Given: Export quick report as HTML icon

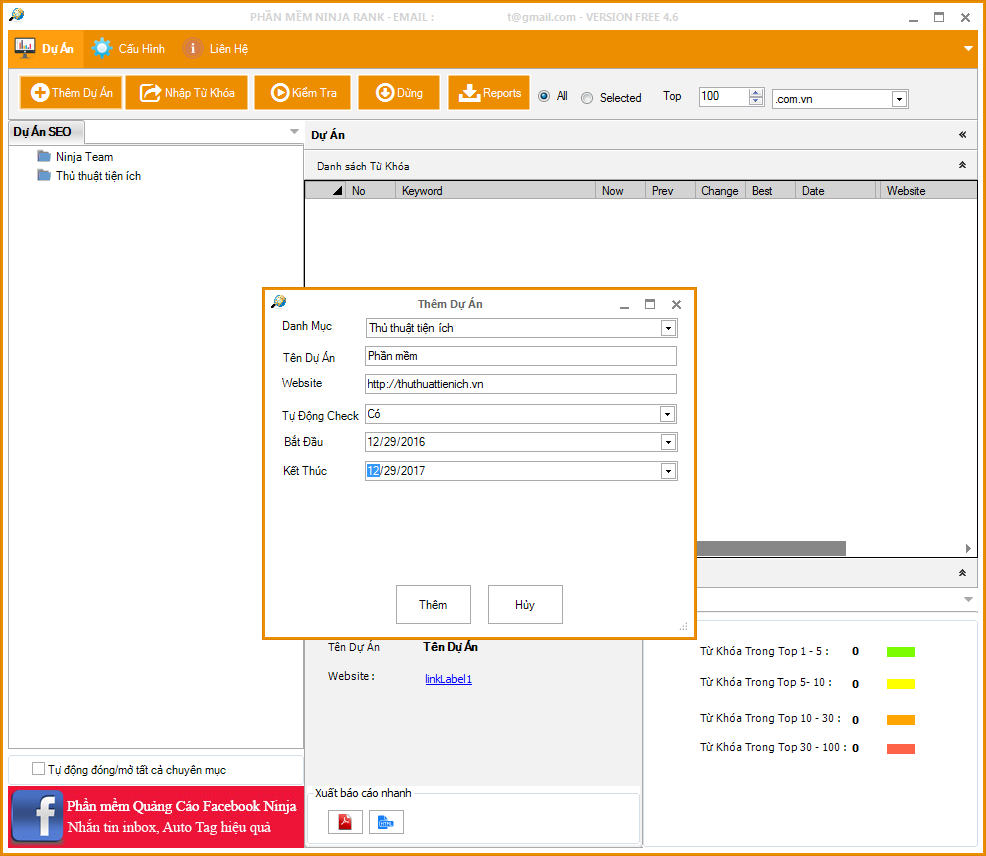Looking at the screenshot, I should [x=385, y=822].
